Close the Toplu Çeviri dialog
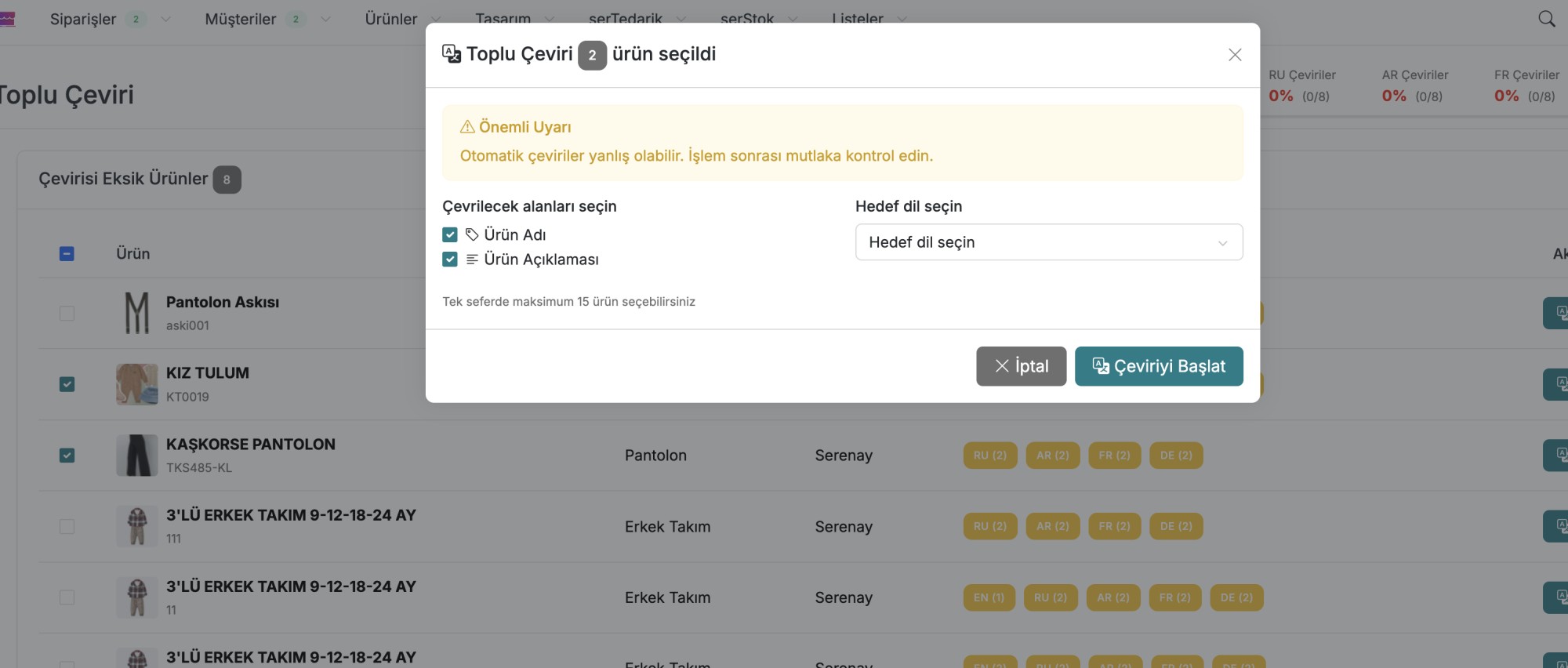 tap(1235, 55)
